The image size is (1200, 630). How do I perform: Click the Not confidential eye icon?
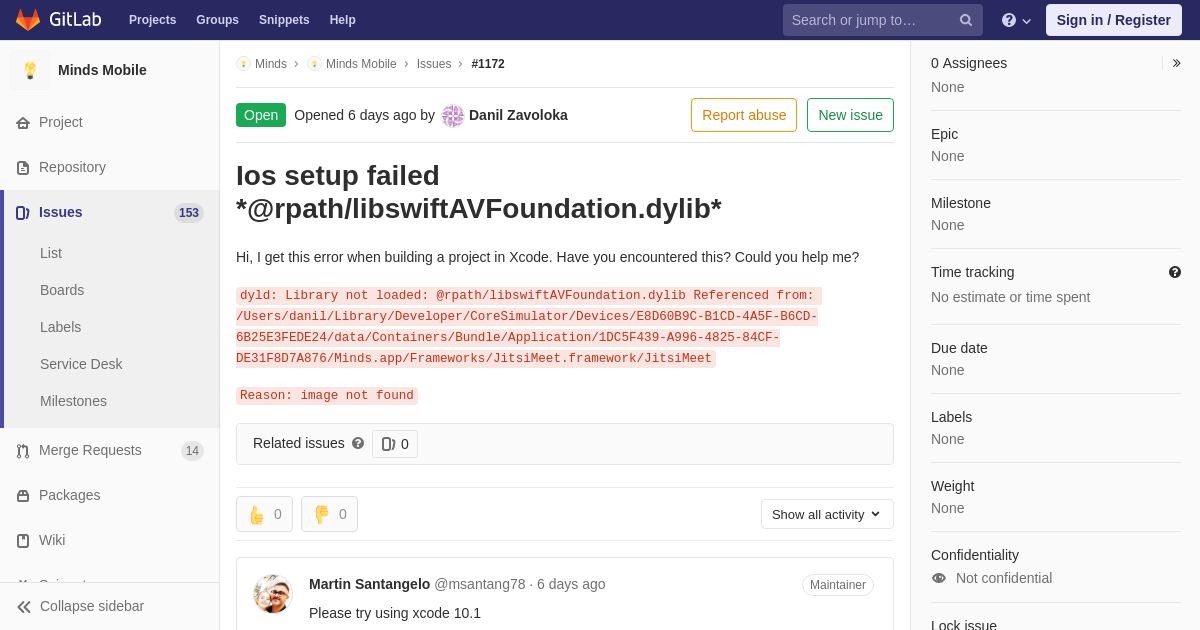pyautogui.click(x=939, y=578)
